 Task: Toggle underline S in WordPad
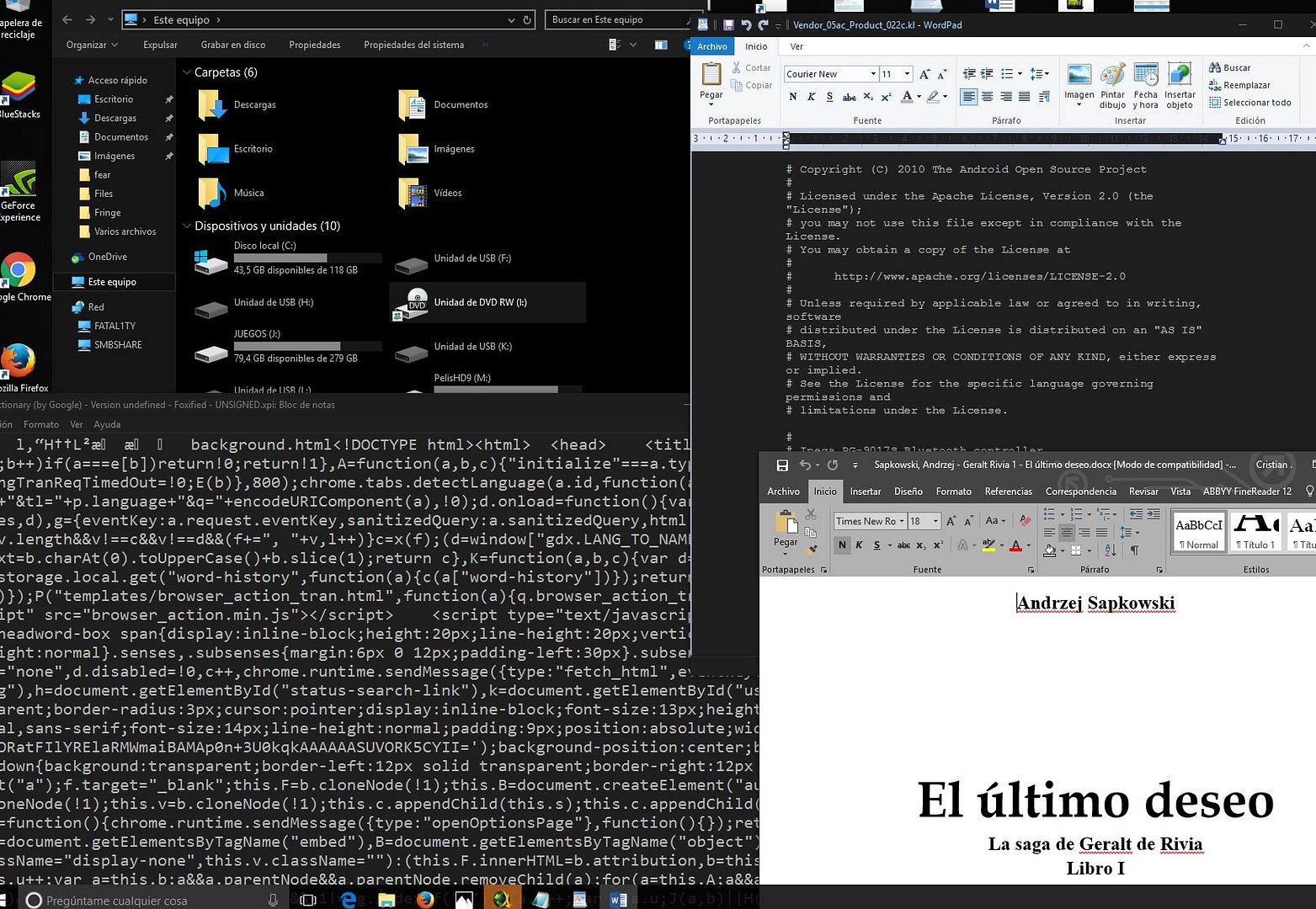[x=830, y=97]
